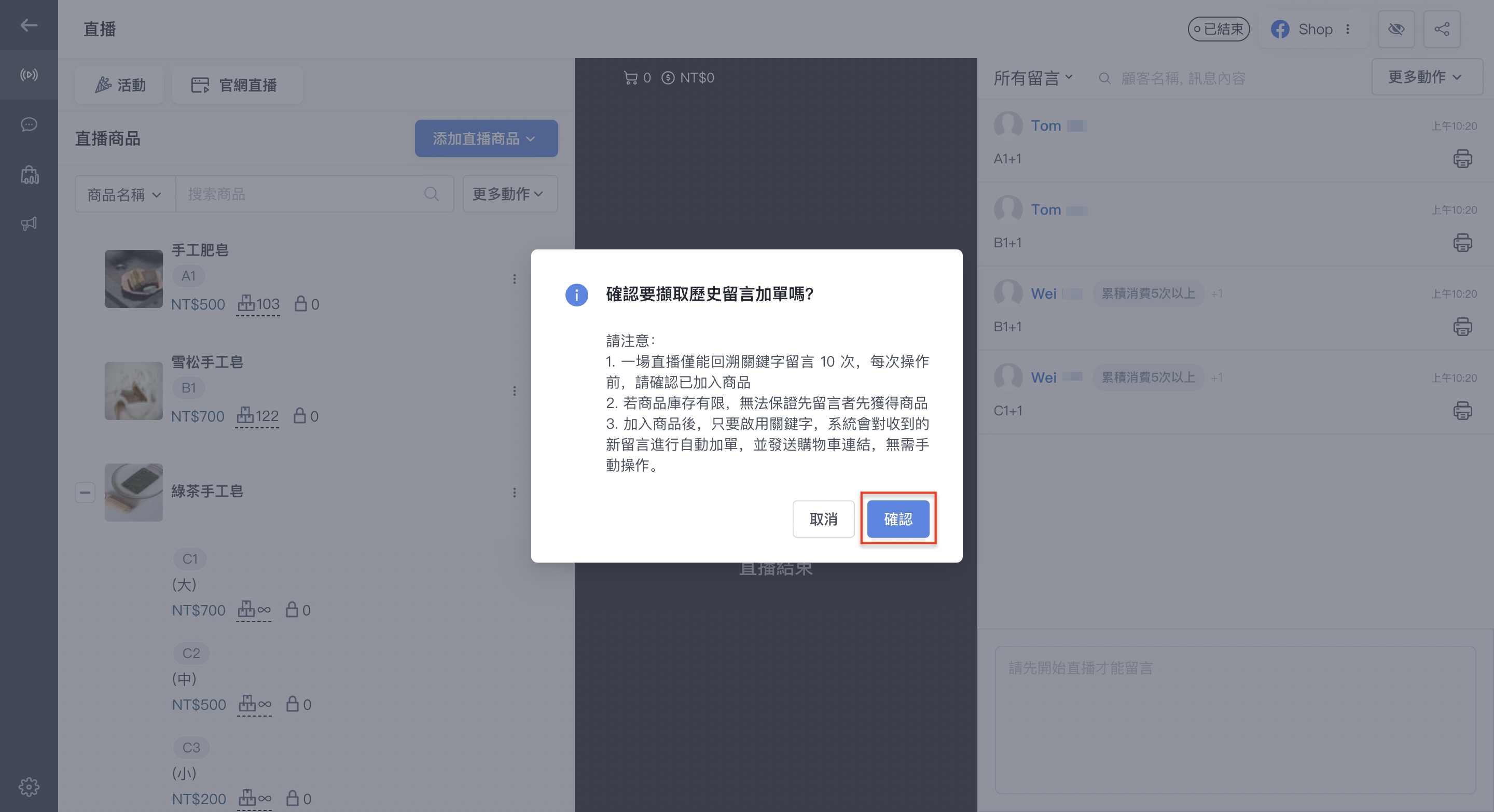Click the cart count icon
1494x812 pixels.
tap(630, 78)
